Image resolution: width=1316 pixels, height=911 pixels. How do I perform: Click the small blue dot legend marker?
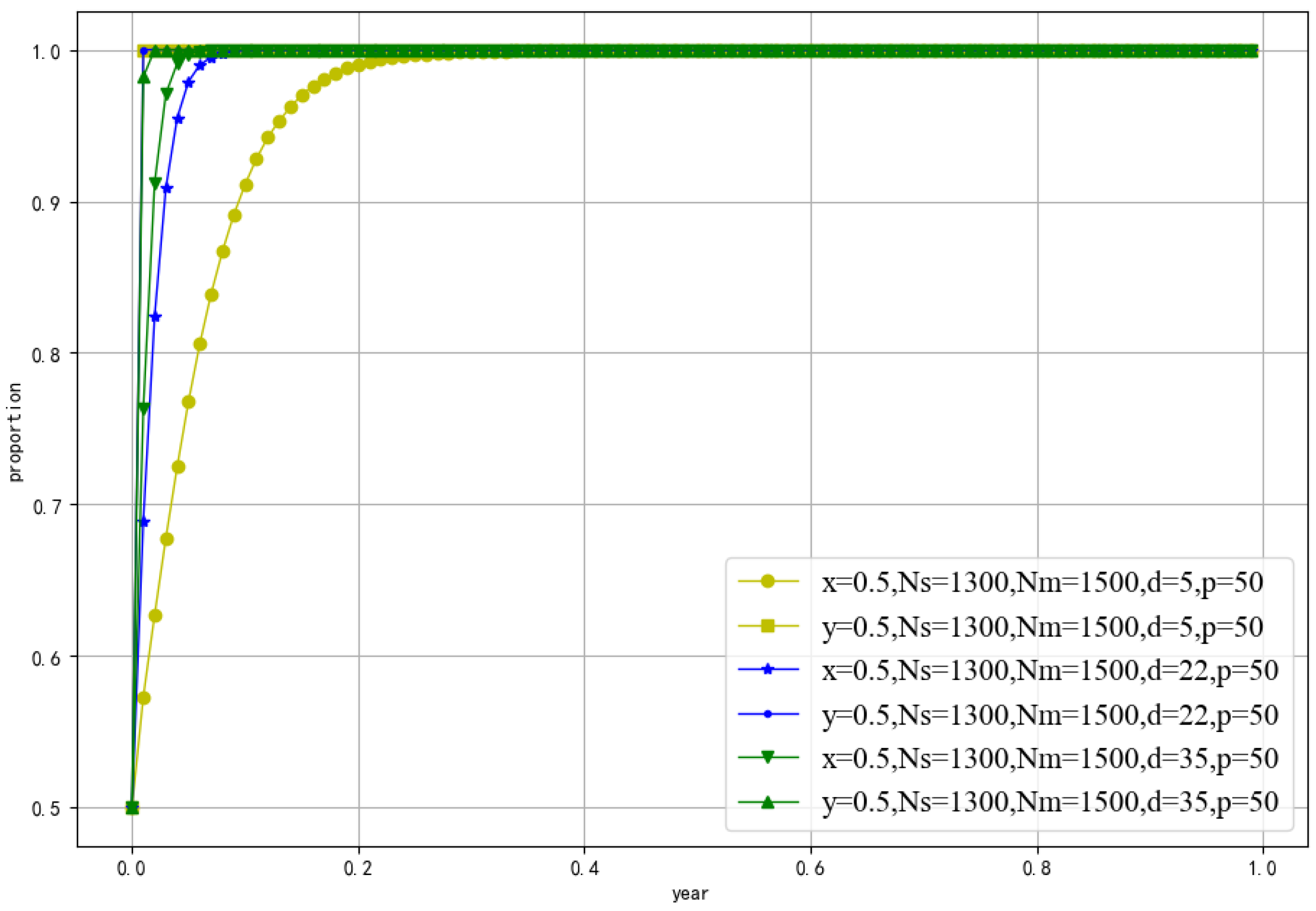tap(767, 713)
